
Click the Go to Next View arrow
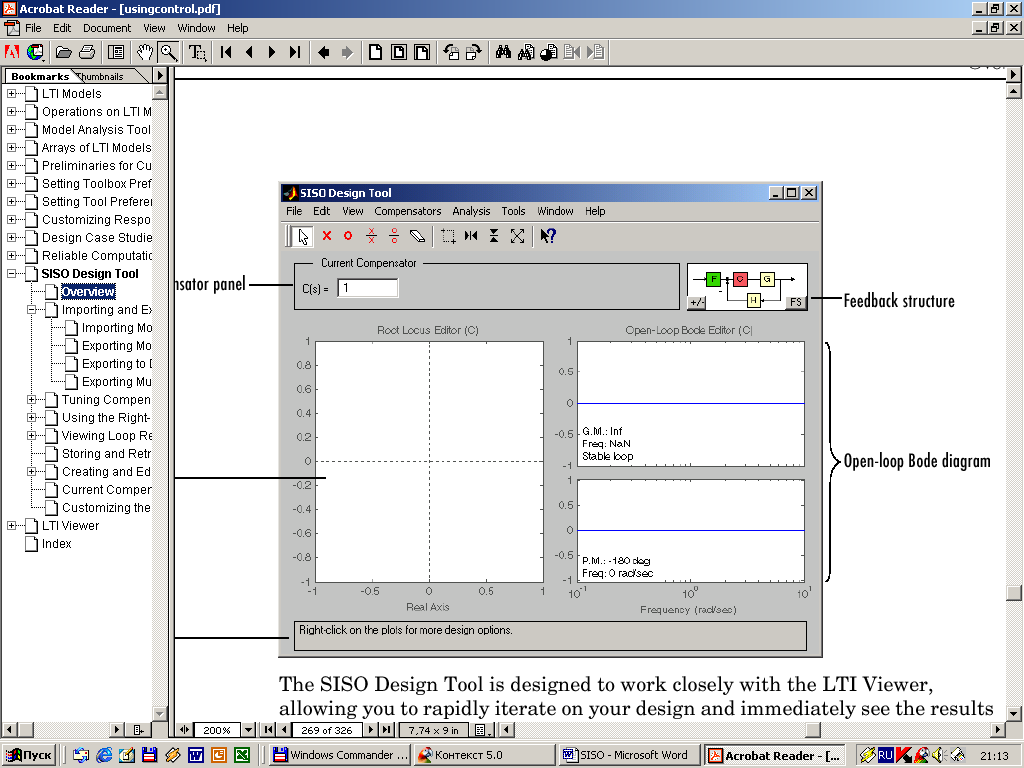(x=347, y=52)
